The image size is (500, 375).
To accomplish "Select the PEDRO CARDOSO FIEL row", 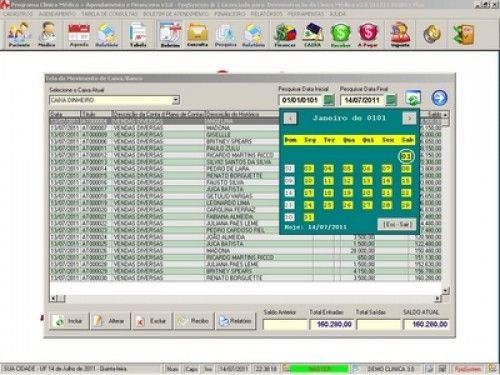I will point(245,230).
